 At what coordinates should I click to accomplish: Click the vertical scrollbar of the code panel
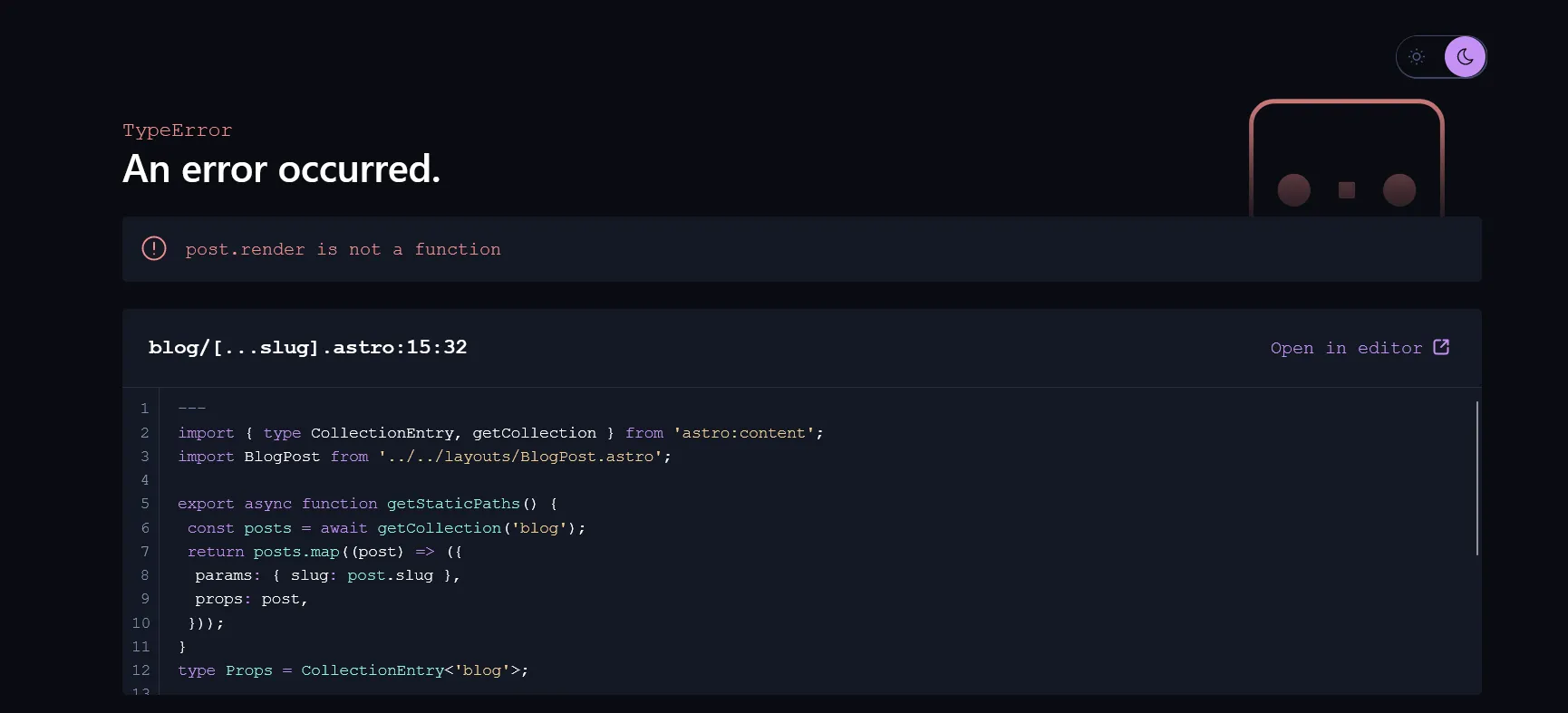tap(1476, 477)
